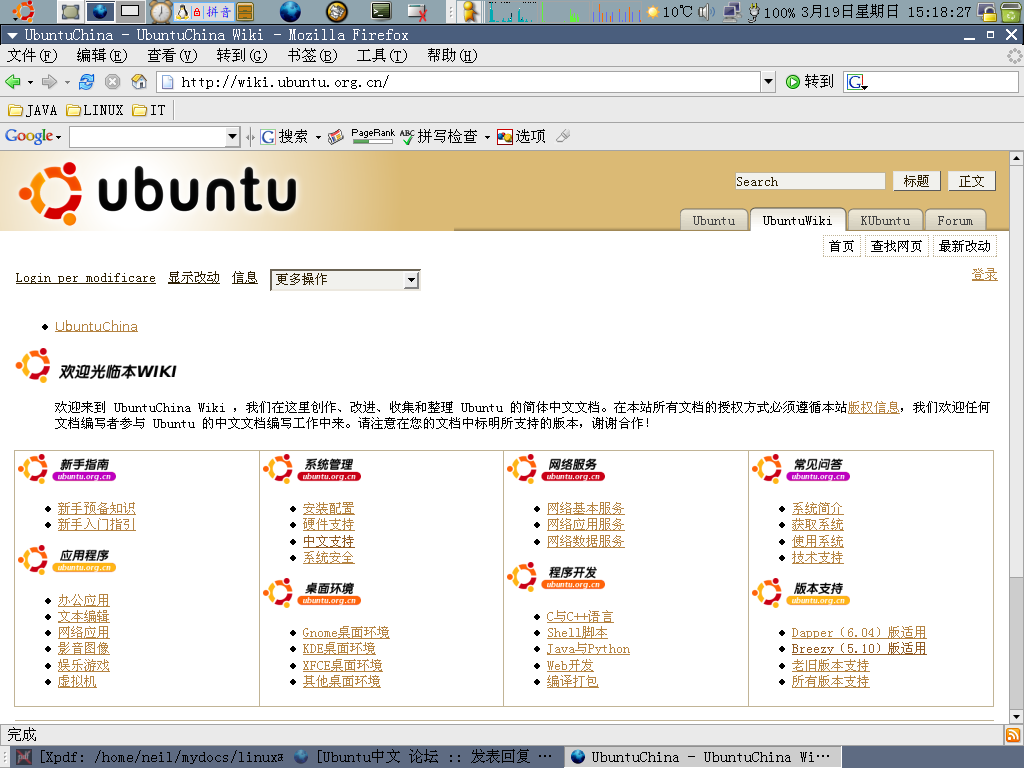Click the 最新改动 navigation link
The height and width of the screenshot is (768, 1024).
click(x=965, y=246)
